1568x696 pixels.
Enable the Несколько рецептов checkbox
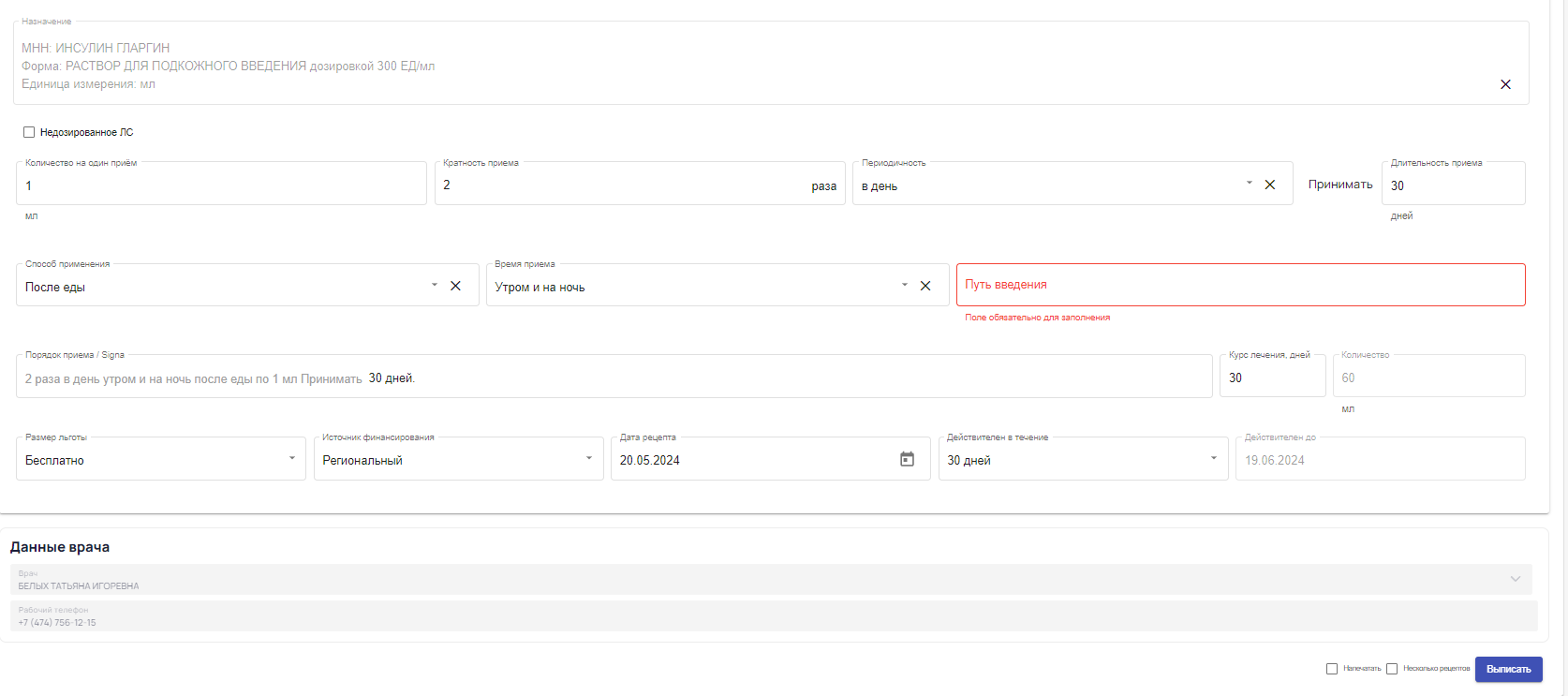pyautogui.click(x=1392, y=669)
